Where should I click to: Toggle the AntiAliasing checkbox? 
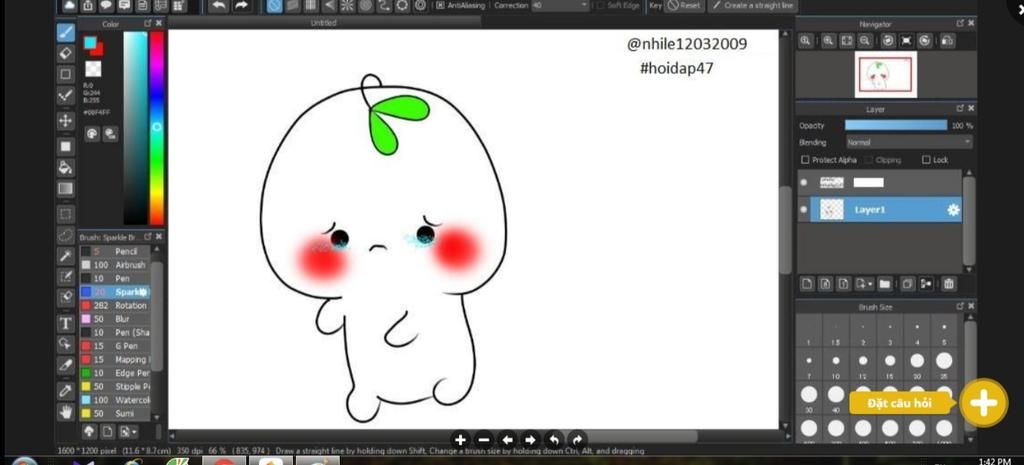(440, 5)
